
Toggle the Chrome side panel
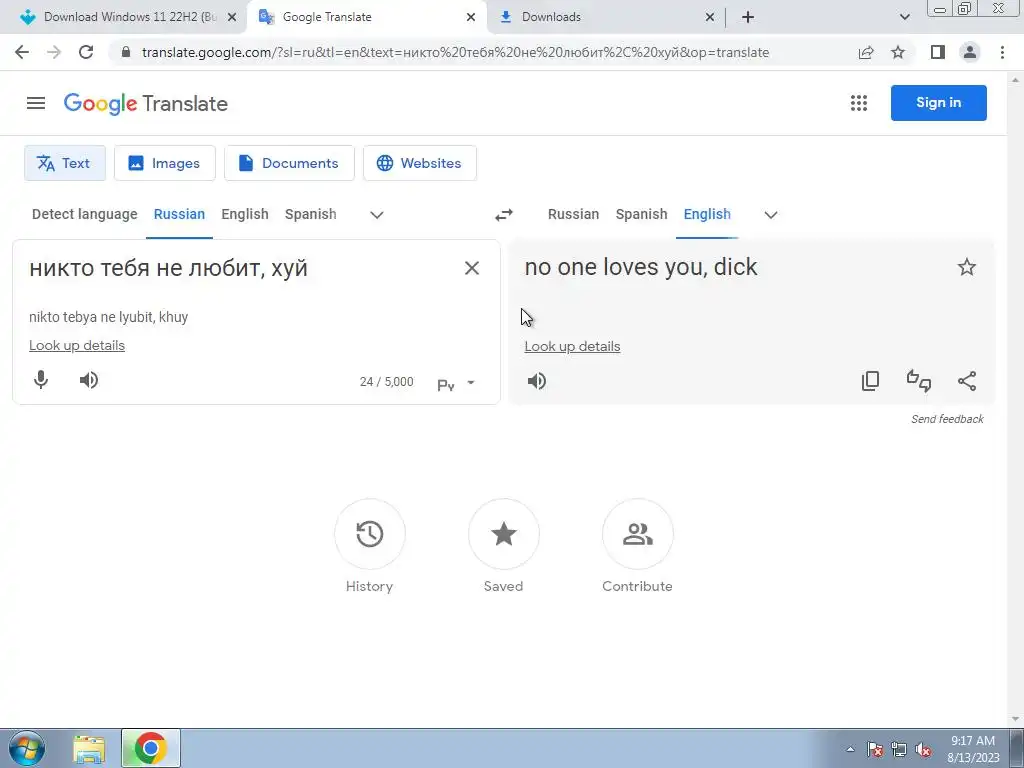(938, 52)
